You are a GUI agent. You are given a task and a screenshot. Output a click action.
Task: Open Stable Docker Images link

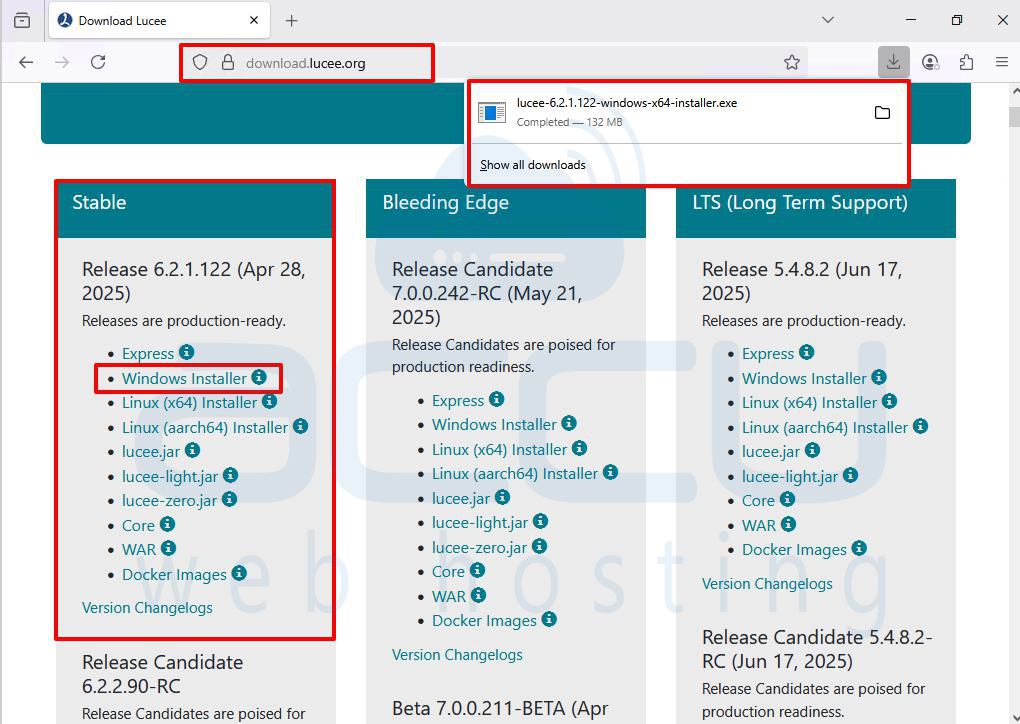(x=174, y=575)
